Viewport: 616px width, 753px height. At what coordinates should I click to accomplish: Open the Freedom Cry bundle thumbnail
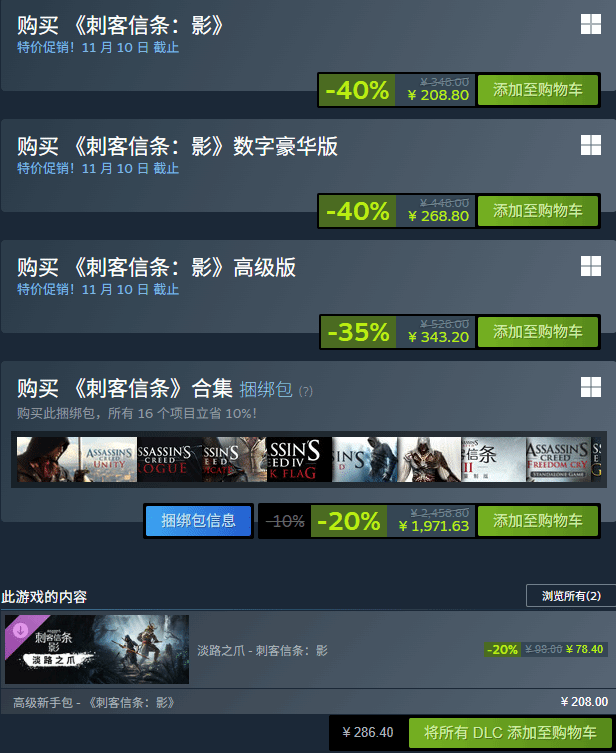(x=558, y=460)
